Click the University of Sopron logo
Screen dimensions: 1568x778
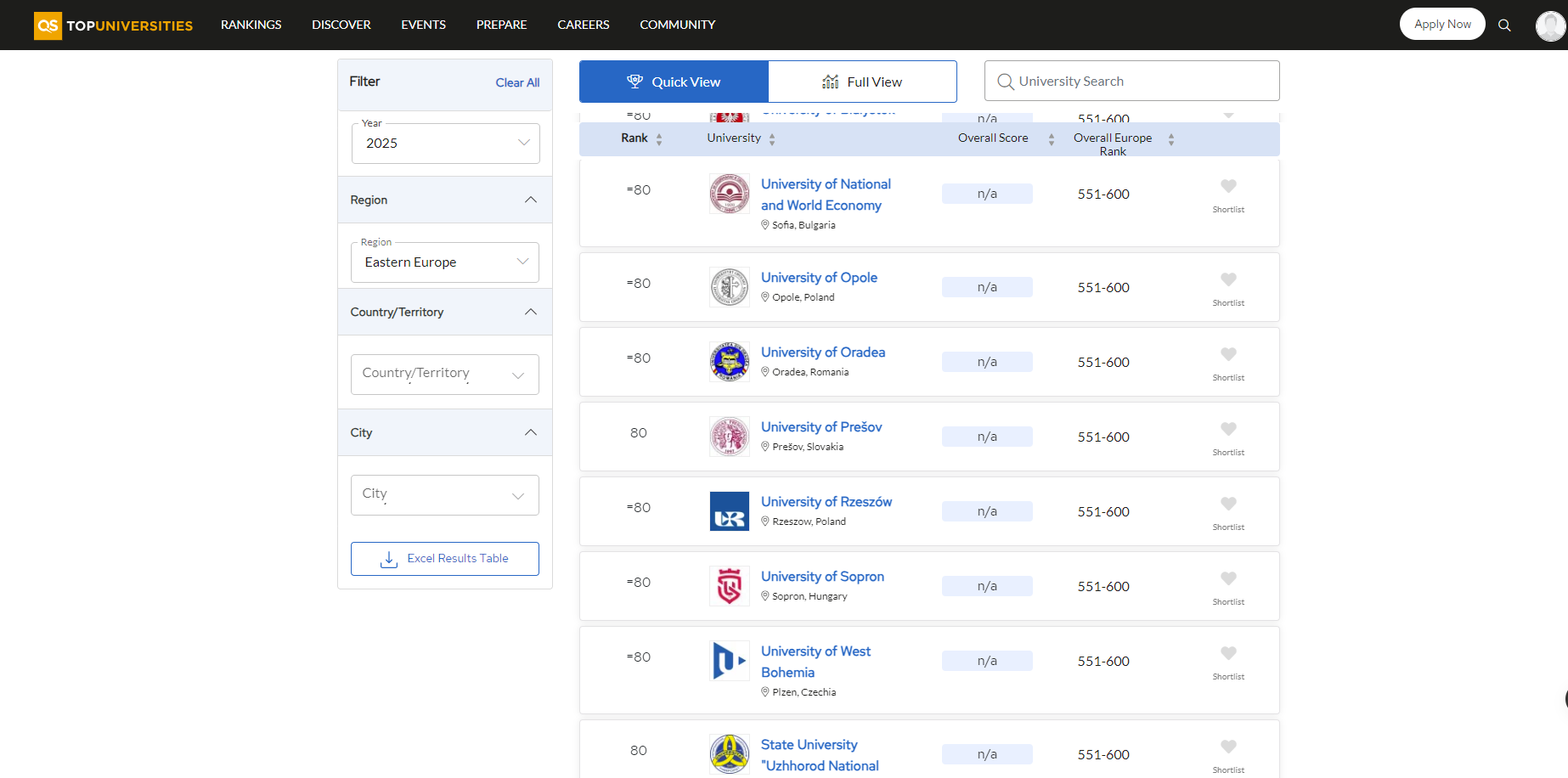pos(730,586)
